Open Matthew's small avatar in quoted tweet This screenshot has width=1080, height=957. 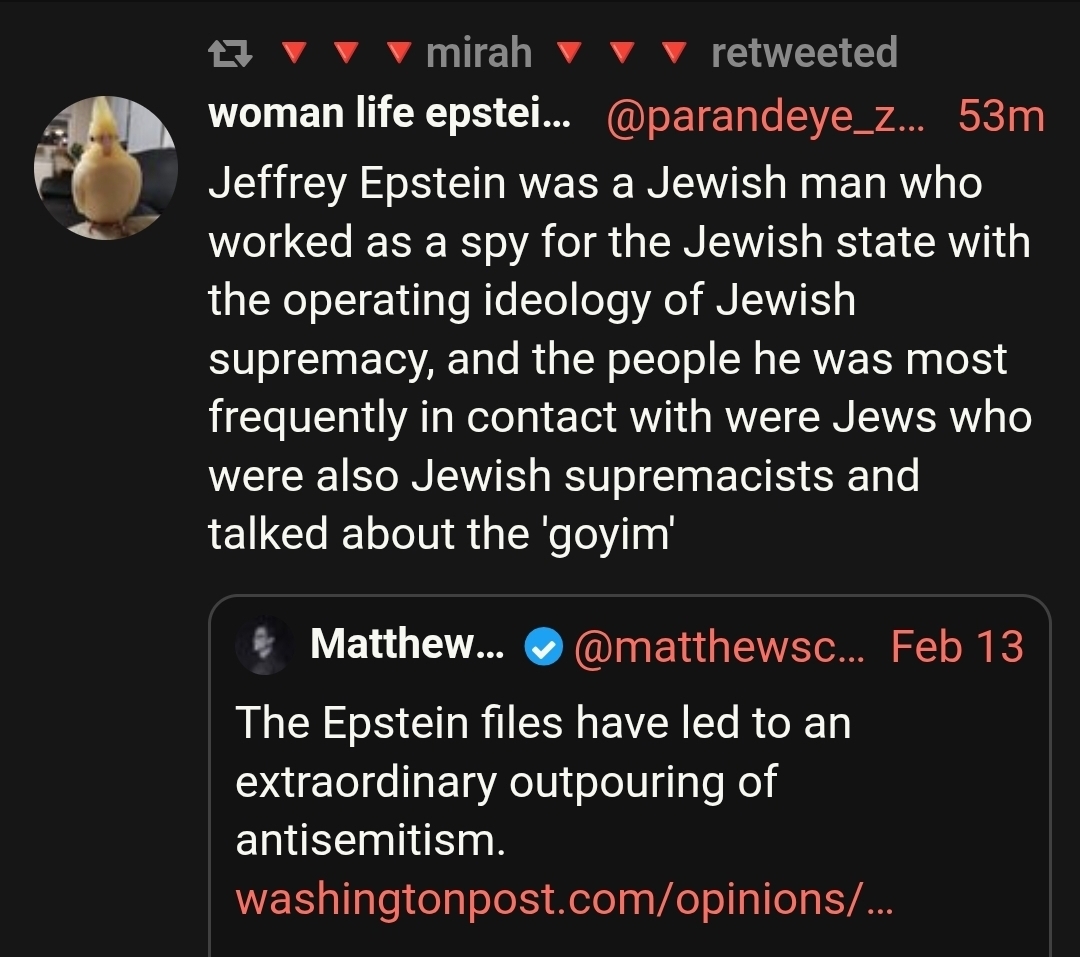[263, 646]
